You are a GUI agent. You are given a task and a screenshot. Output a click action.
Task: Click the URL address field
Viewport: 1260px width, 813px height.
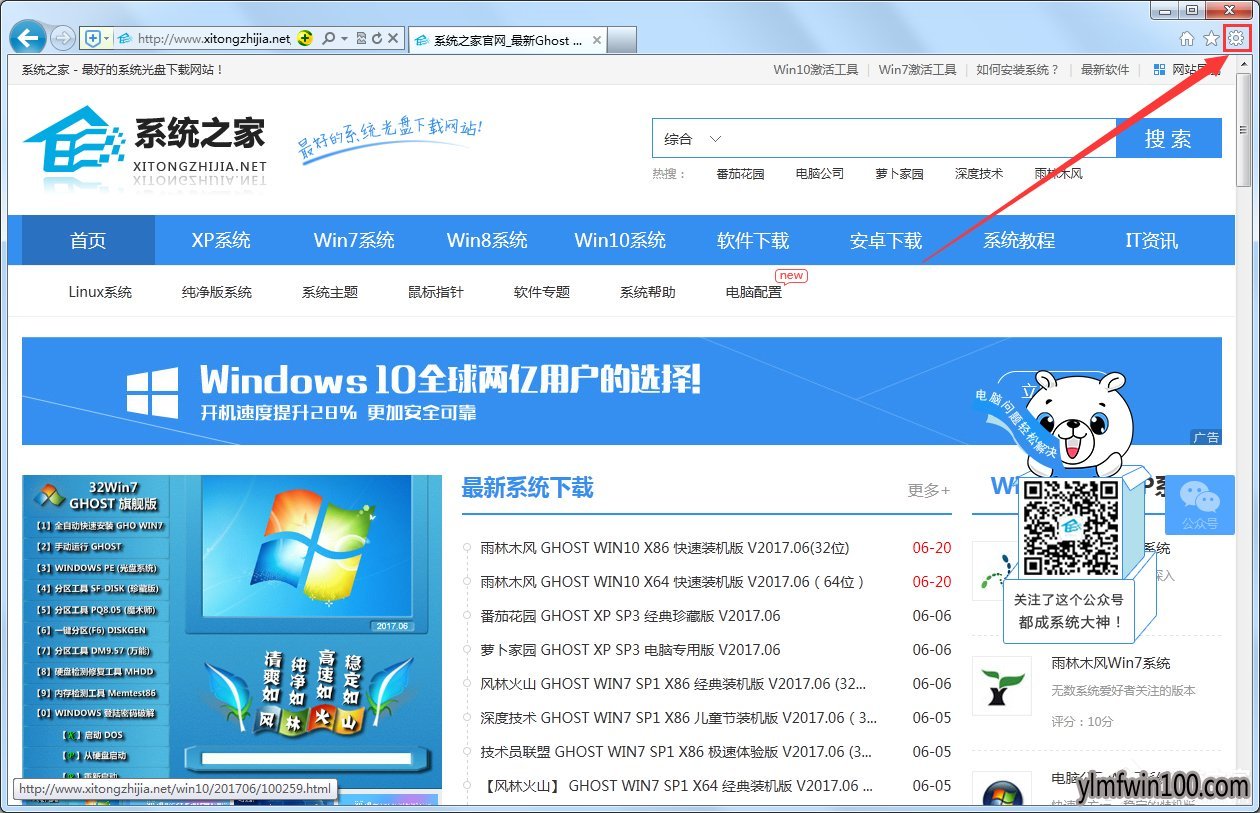coord(213,38)
